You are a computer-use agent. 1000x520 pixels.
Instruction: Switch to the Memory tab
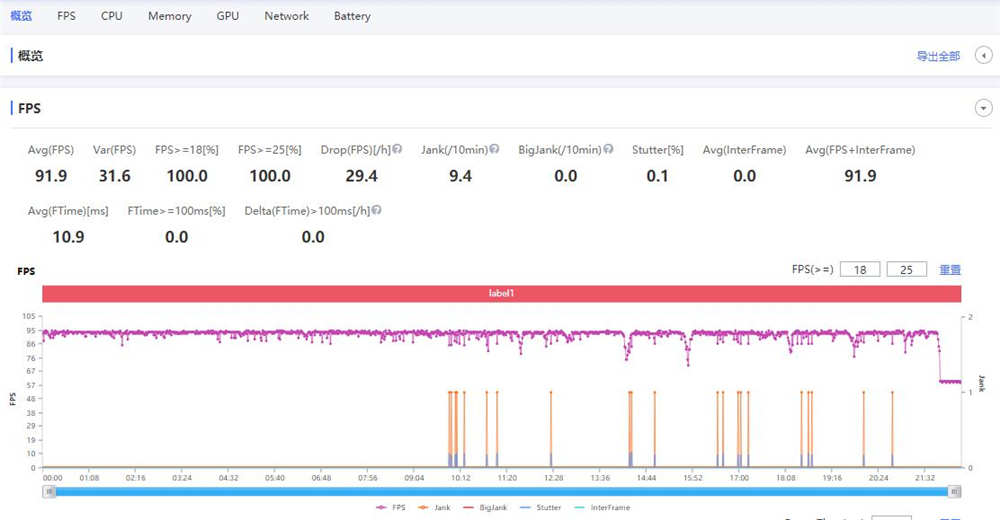170,16
